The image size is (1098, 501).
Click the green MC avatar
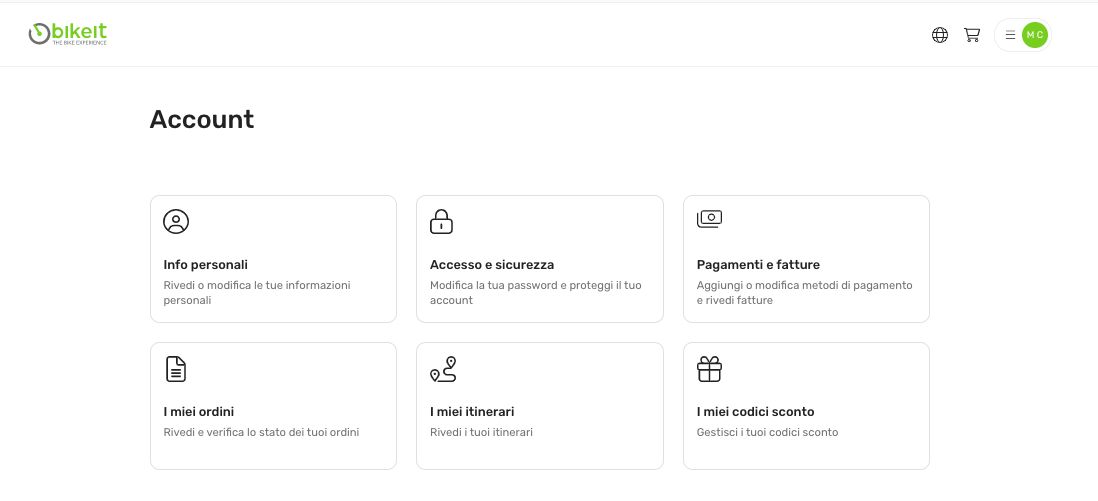1035,35
